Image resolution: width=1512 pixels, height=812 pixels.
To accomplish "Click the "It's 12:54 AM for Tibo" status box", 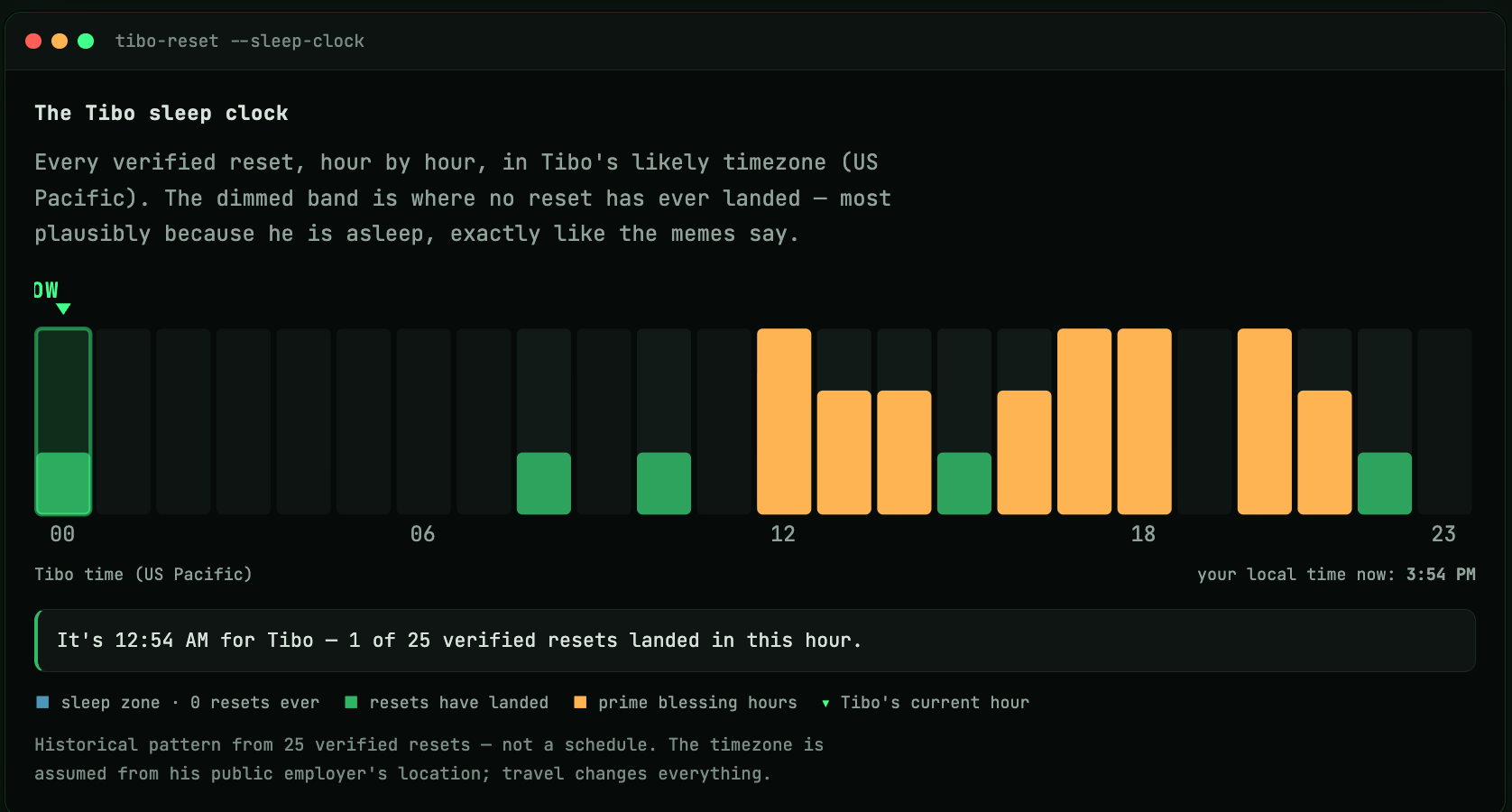I will tap(755, 641).
